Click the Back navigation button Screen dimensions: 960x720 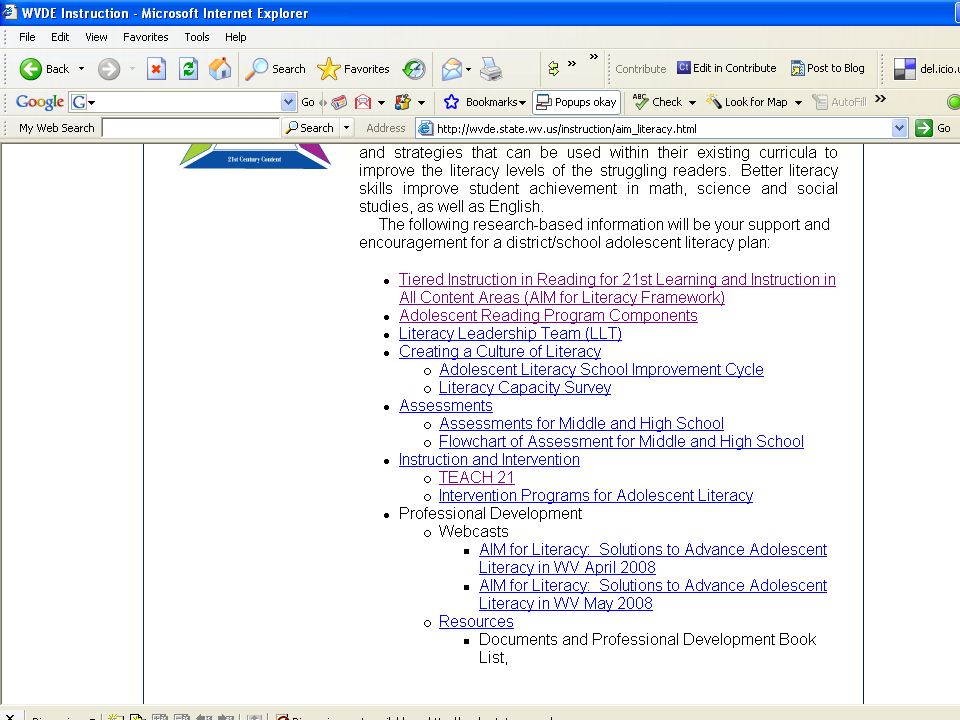44,69
